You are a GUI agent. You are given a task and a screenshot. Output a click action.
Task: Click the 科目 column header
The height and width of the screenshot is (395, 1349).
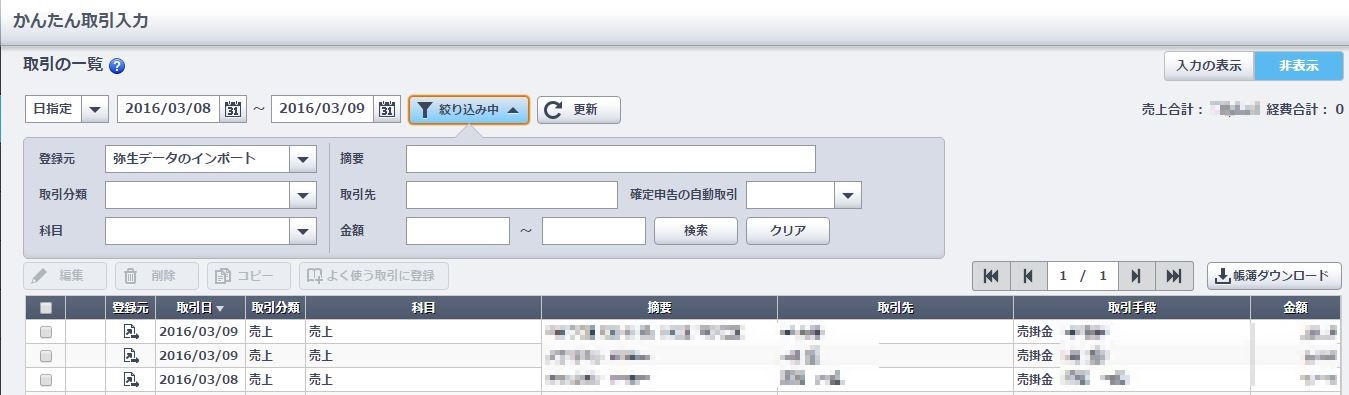(423, 308)
